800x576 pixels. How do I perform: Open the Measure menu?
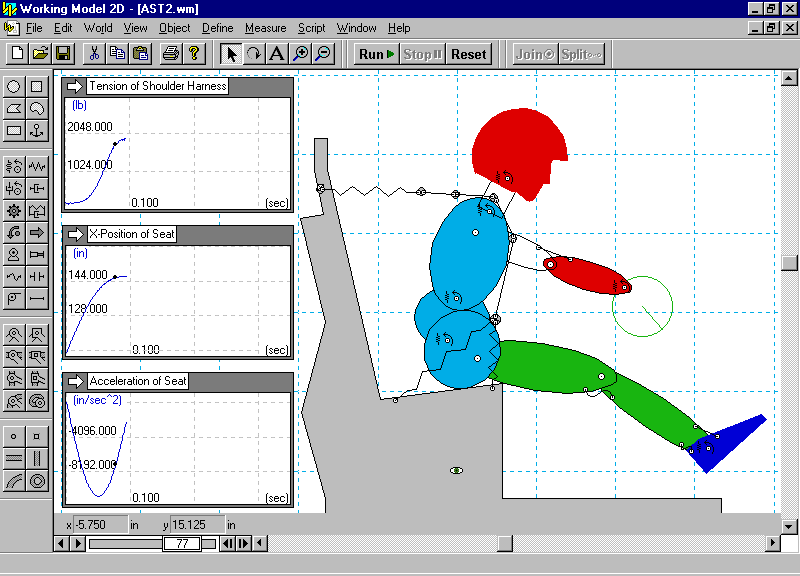pyautogui.click(x=265, y=28)
